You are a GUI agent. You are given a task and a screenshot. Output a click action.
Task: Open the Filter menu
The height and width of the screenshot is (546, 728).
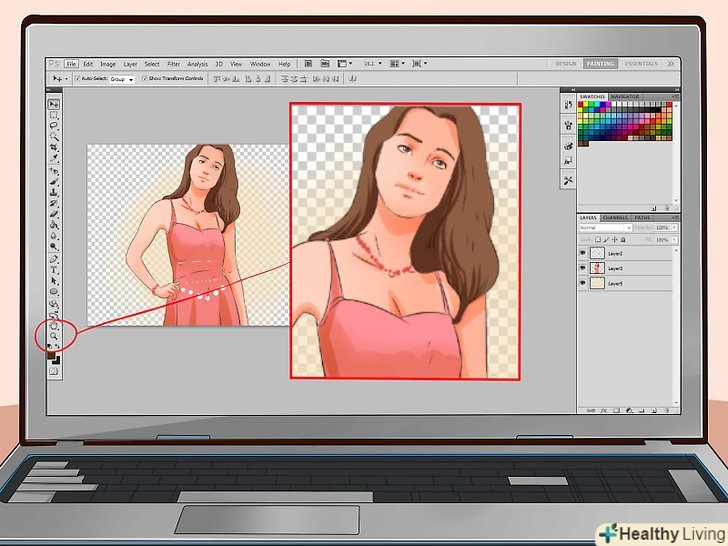point(174,64)
